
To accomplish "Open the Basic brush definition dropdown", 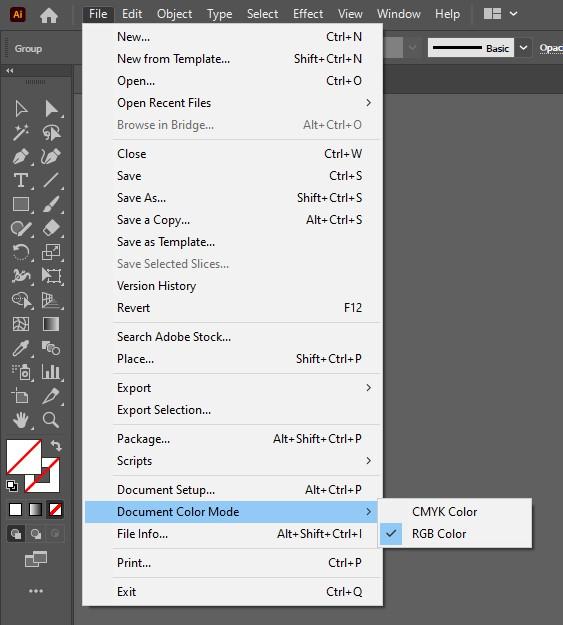I will (x=524, y=48).
